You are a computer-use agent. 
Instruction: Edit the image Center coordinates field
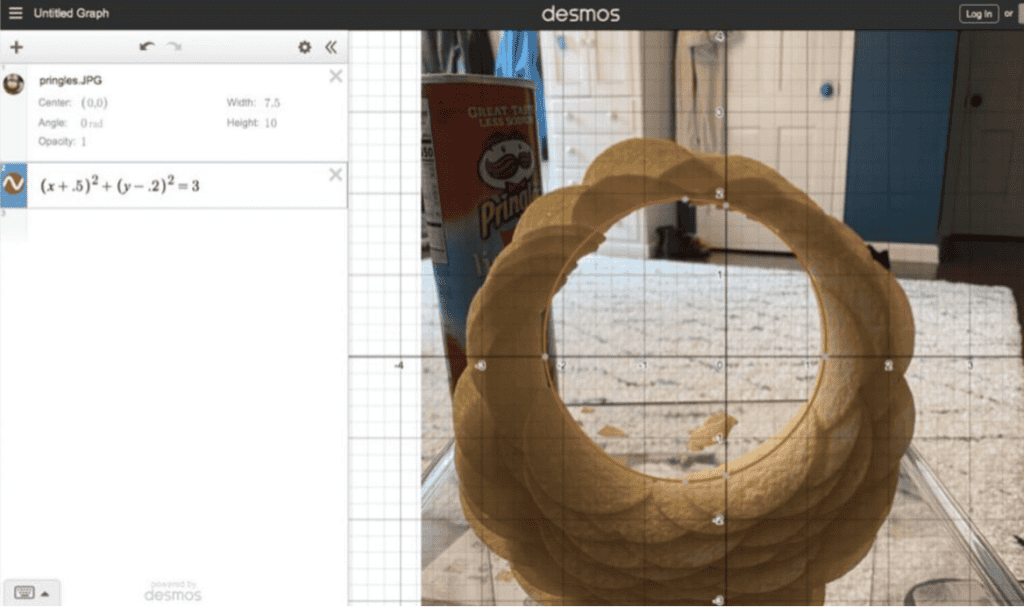(x=94, y=103)
